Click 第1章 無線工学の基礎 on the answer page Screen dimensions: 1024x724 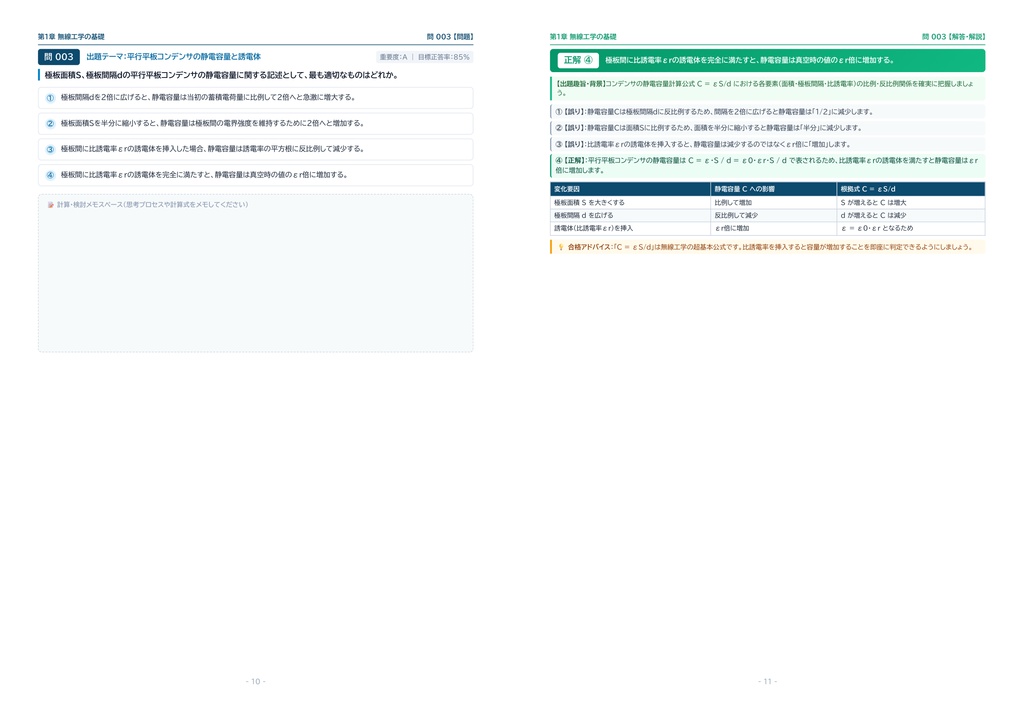tap(583, 37)
